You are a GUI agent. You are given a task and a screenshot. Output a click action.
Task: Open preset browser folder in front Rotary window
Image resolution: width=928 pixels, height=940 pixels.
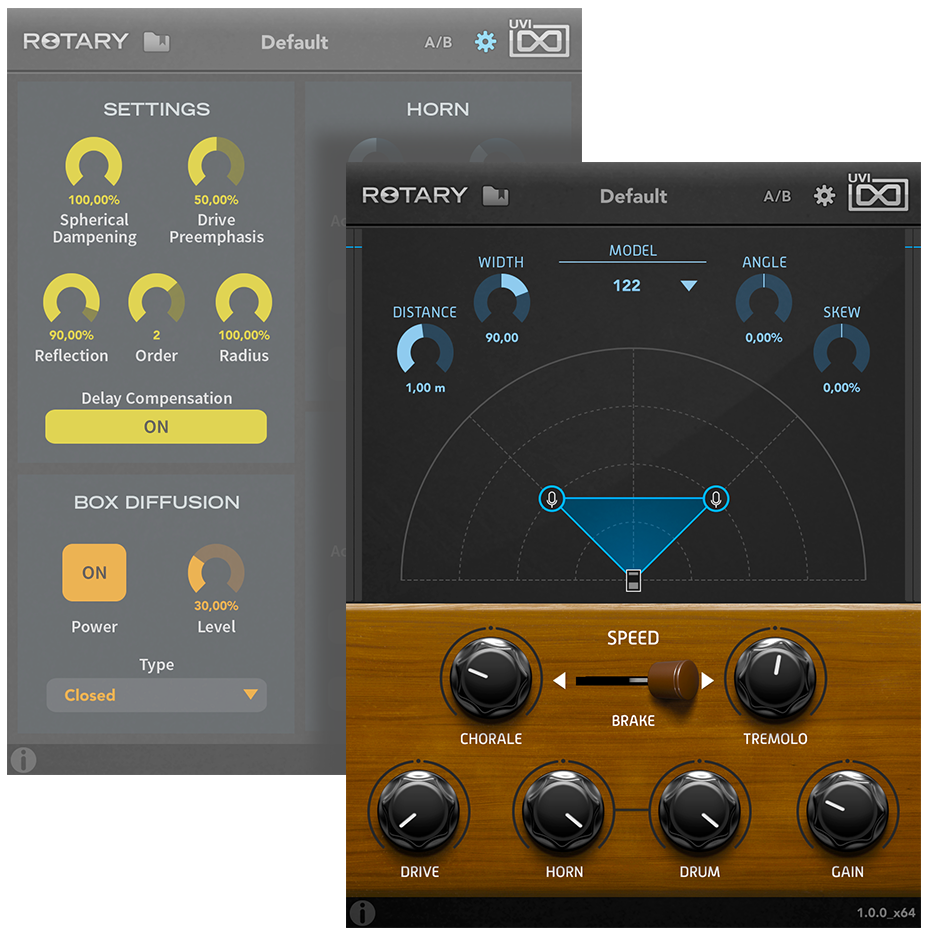[496, 195]
